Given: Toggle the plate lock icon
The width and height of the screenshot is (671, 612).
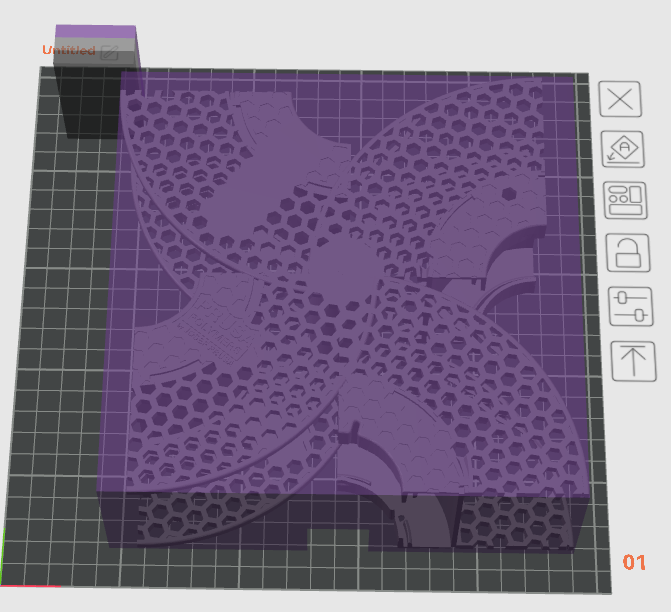Looking at the screenshot, I should coord(628,253).
